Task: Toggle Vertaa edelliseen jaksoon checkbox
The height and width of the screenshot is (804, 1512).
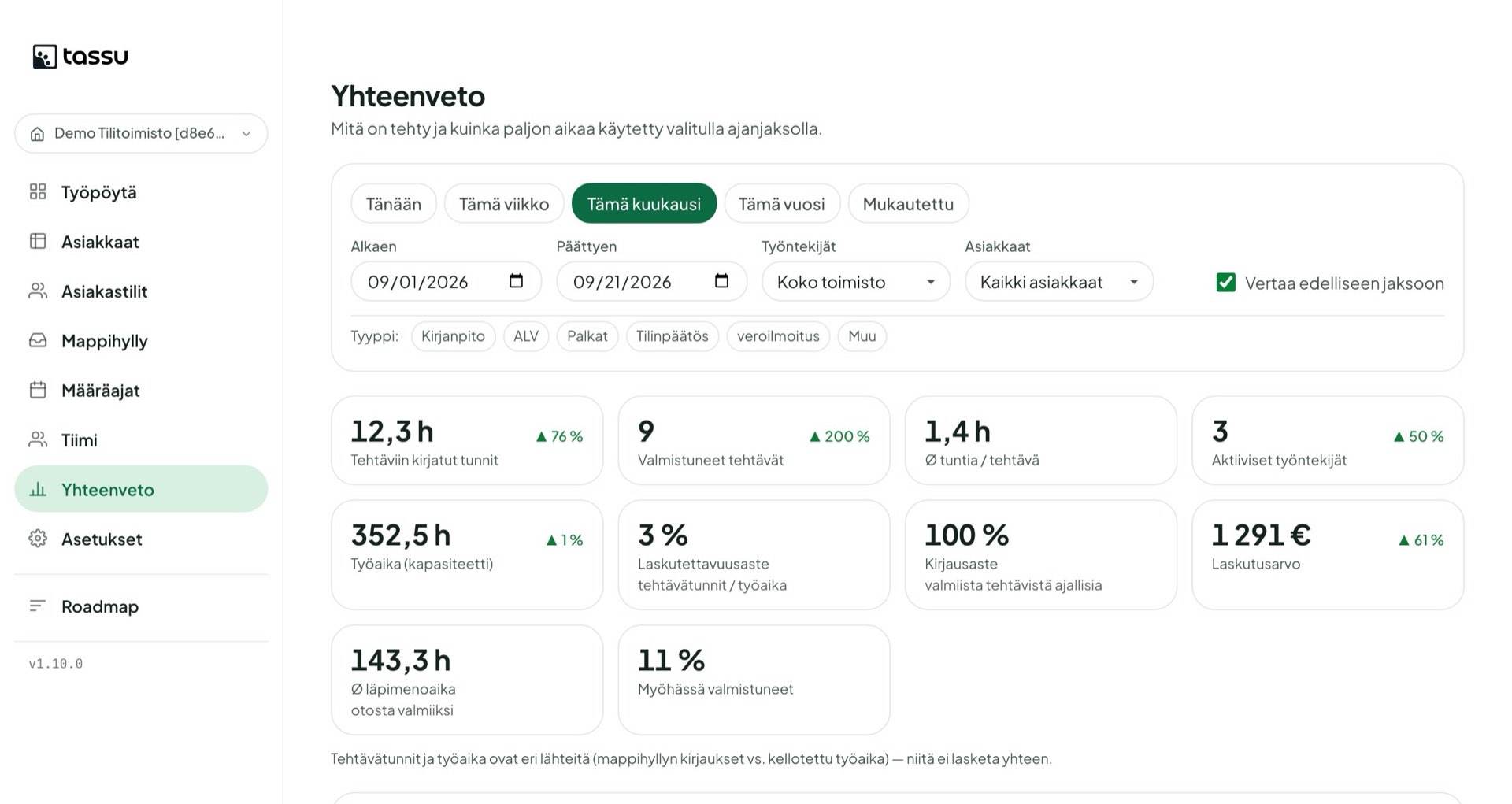Action: click(x=1225, y=282)
